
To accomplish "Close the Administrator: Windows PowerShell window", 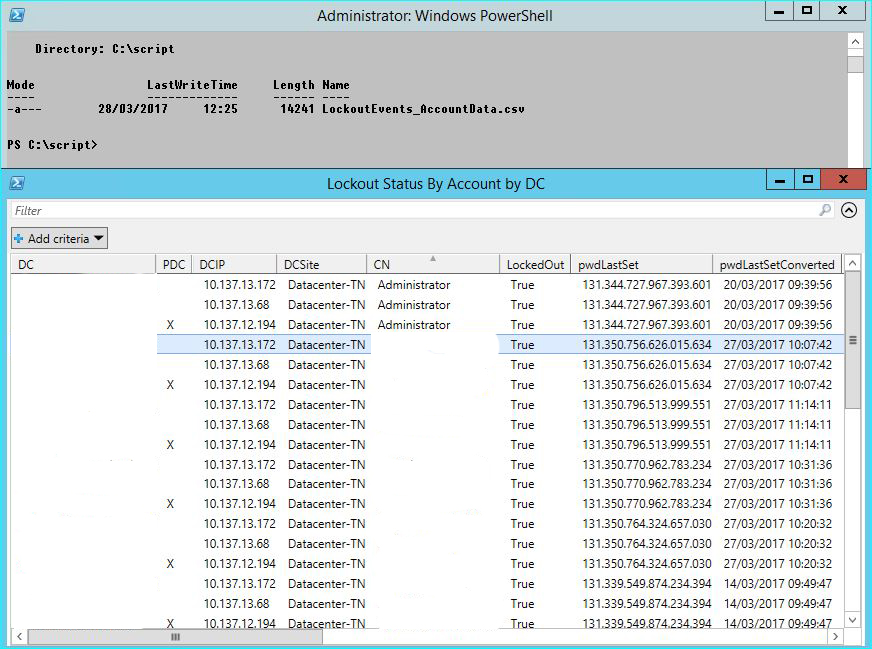I will (x=843, y=11).
